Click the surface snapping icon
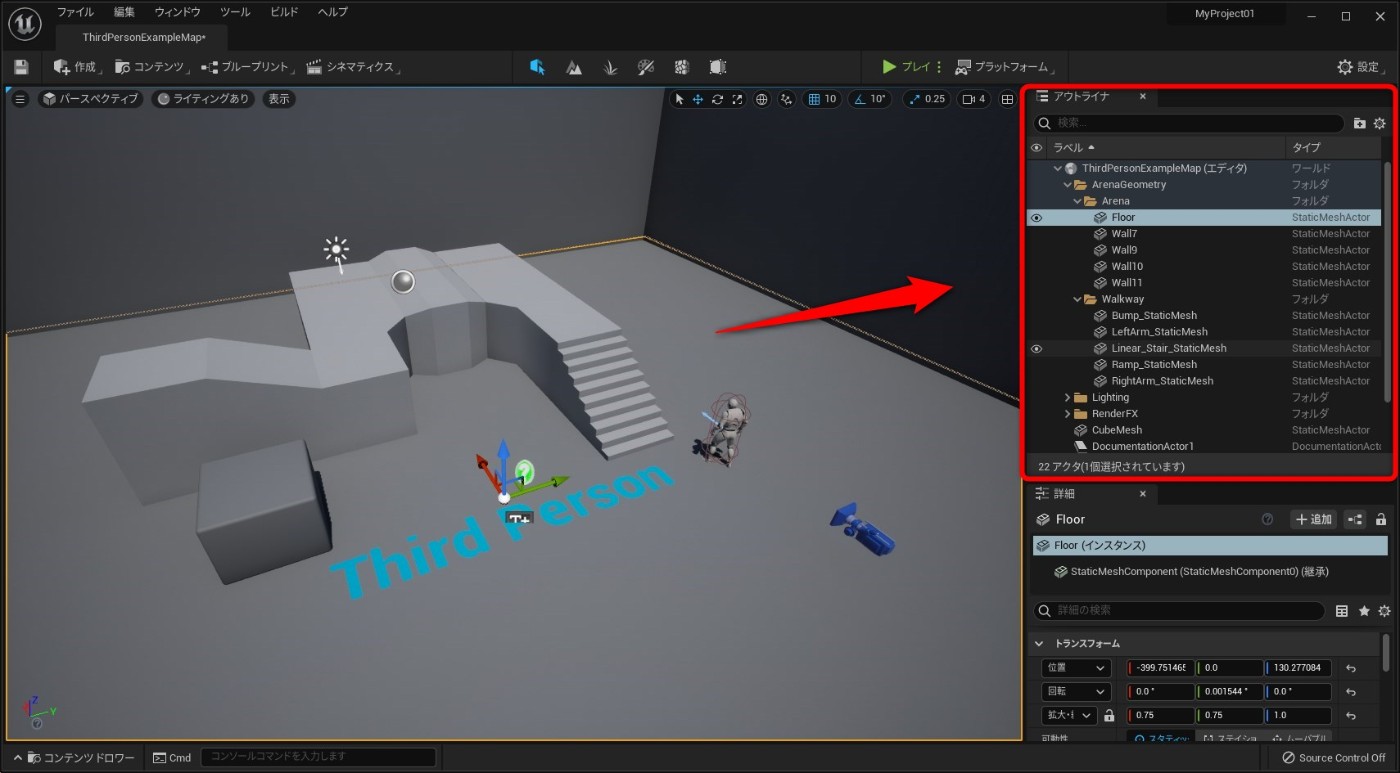The image size is (1400, 773). pyautogui.click(x=787, y=99)
